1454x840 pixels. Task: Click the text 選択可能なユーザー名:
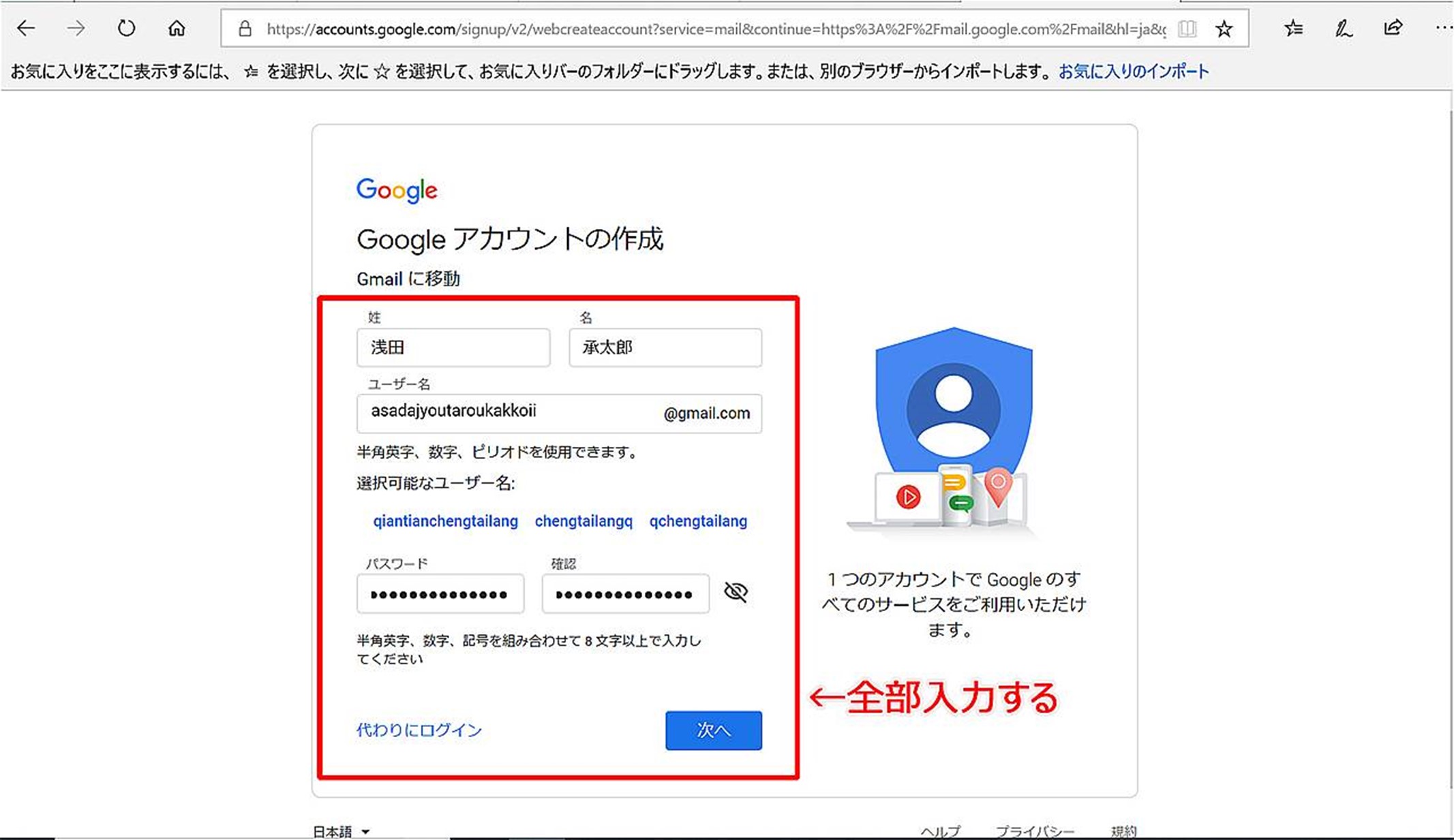tap(436, 484)
